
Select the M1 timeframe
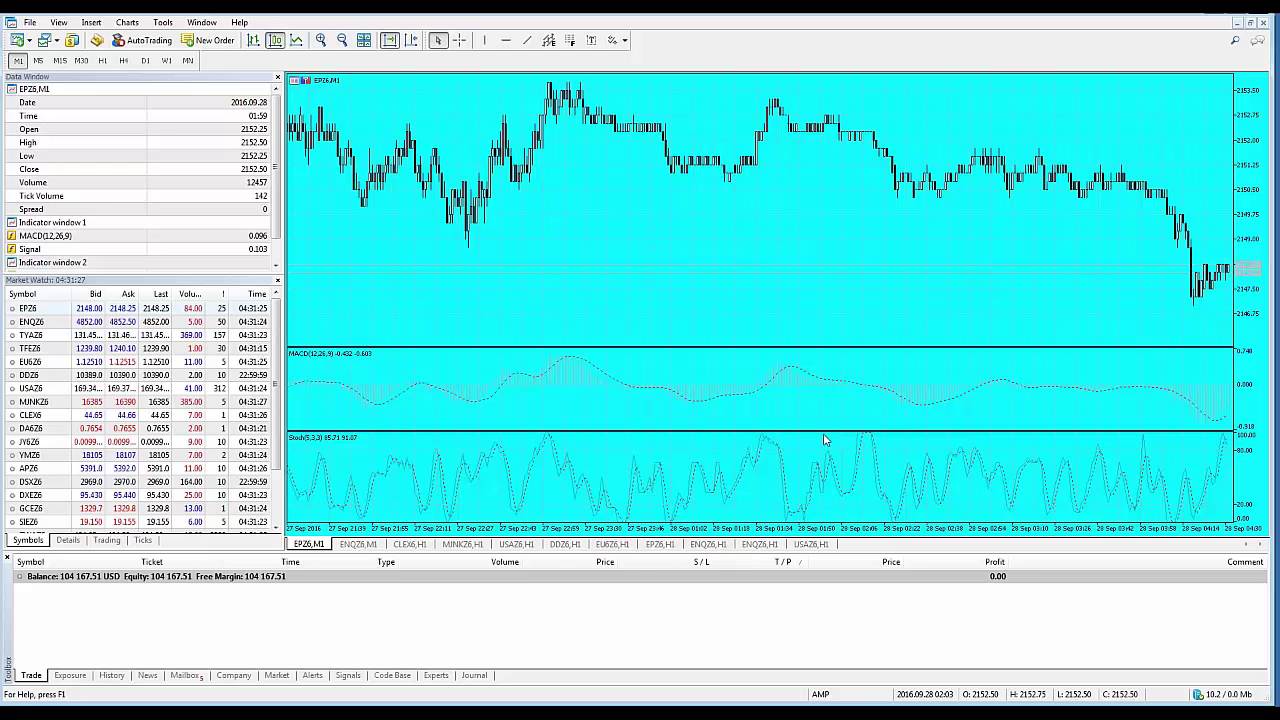click(18, 60)
